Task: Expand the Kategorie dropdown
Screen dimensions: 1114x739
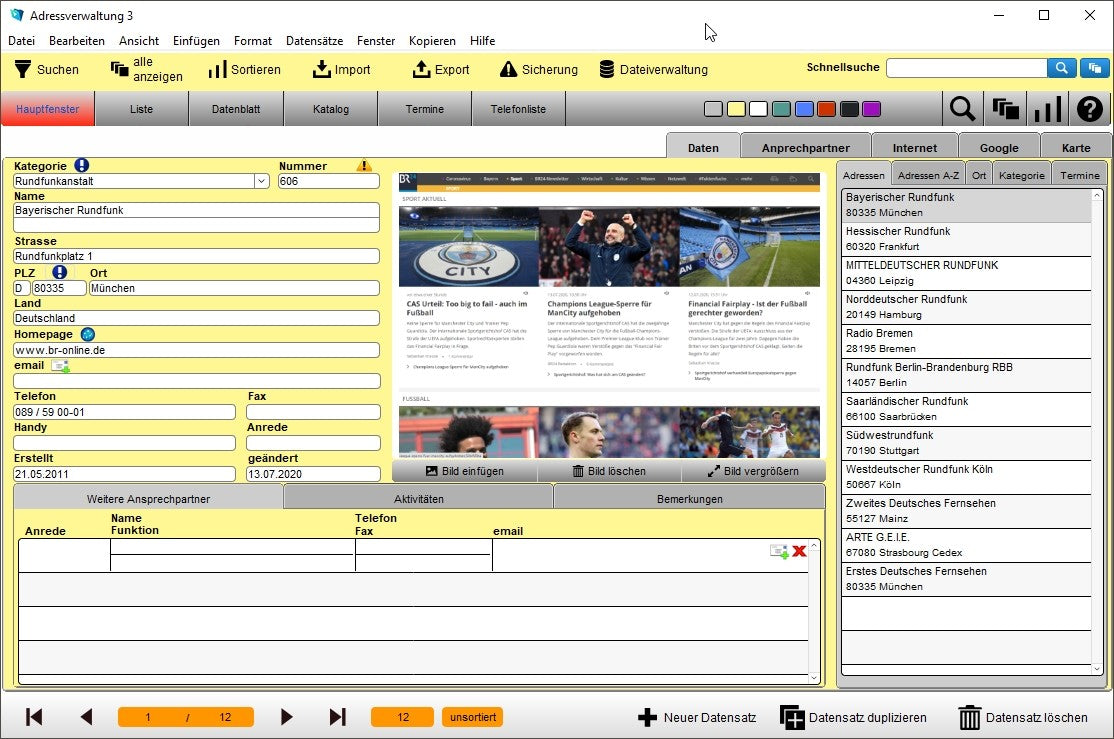Action: pos(261,181)
